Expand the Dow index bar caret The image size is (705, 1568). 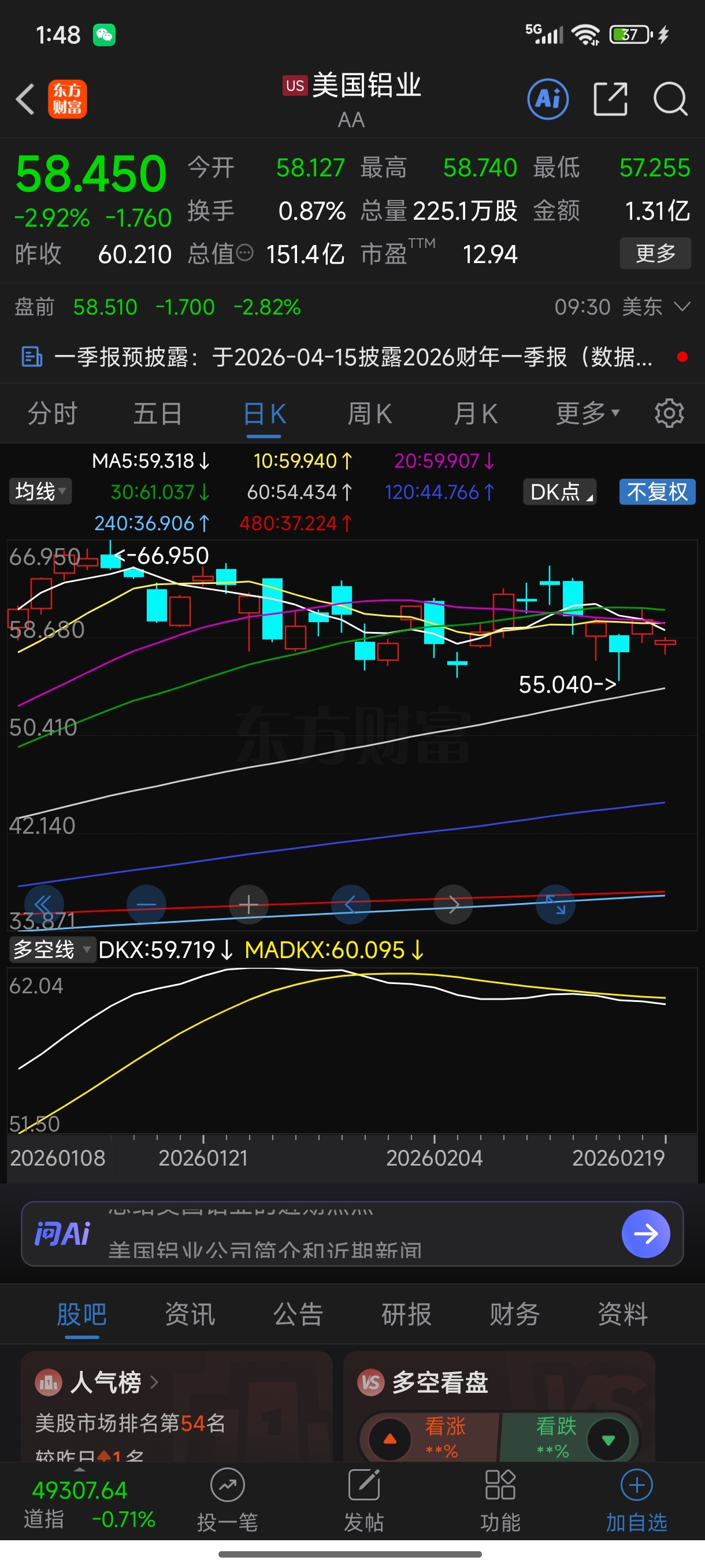(79, 1469)
